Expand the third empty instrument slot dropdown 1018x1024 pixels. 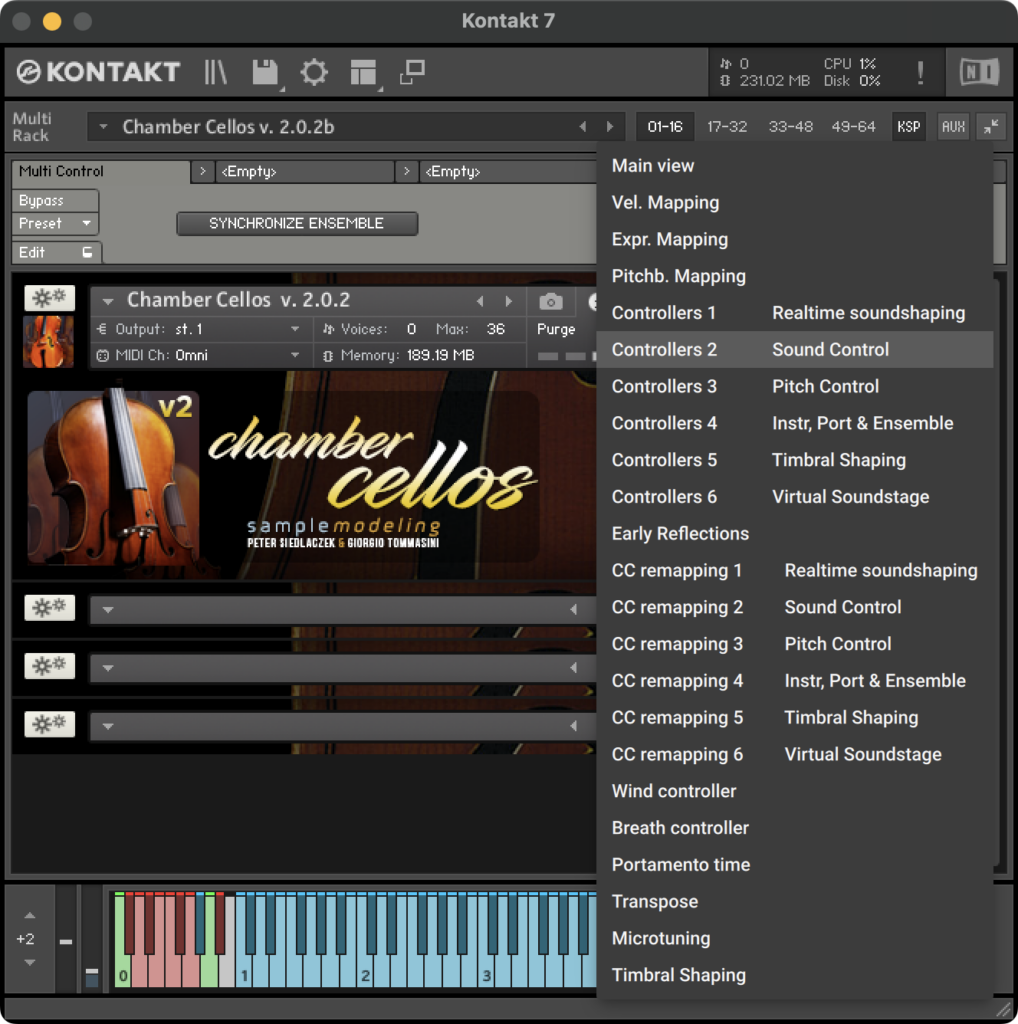click(x=108, y=668)
